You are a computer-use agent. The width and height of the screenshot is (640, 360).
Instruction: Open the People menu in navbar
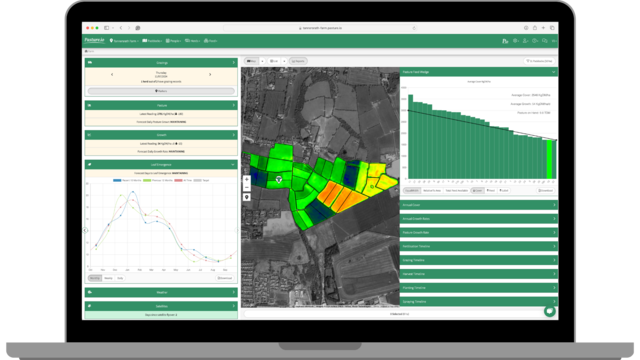pos(173,41)
